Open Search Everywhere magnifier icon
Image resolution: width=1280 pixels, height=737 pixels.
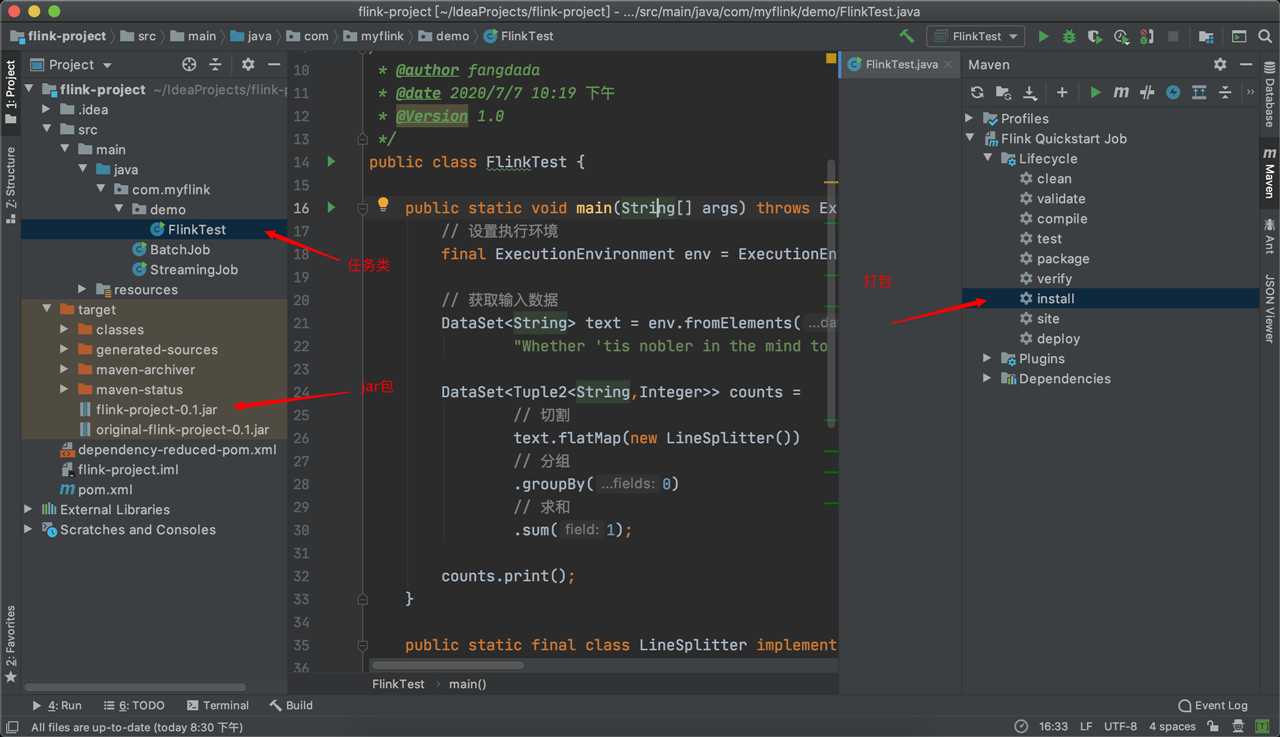coord(1265,36)
